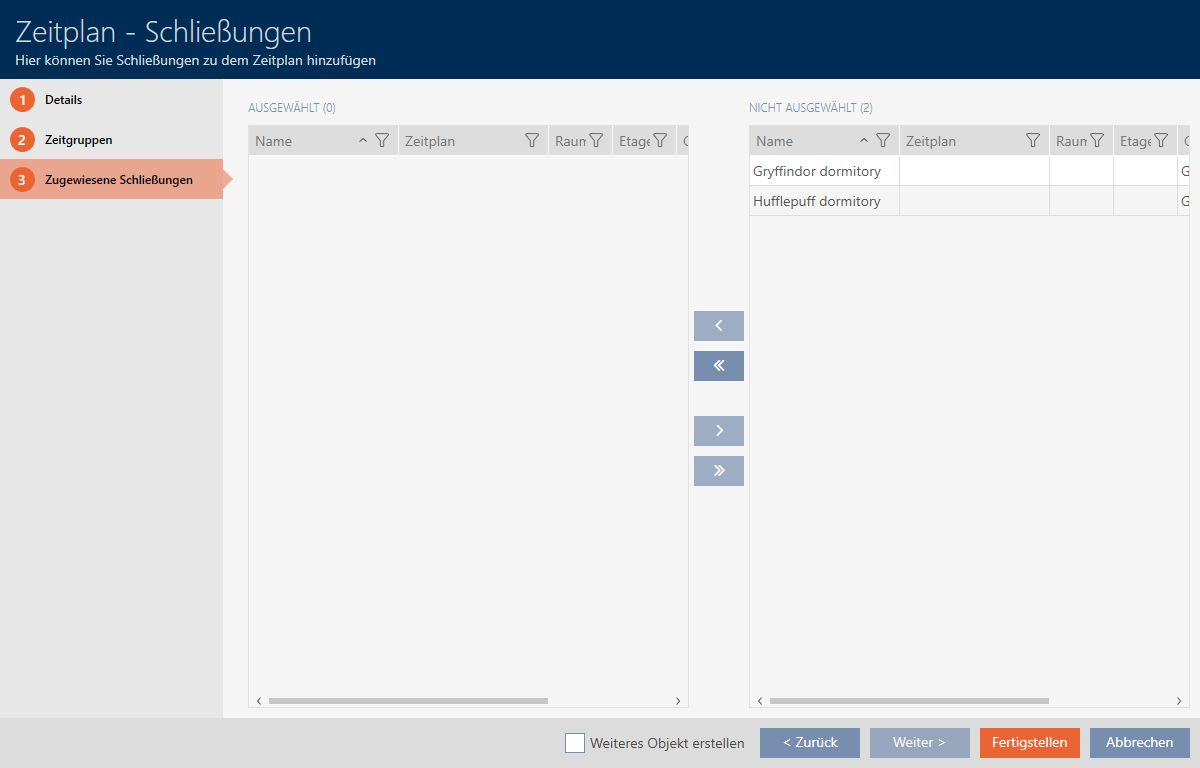Open the Details wizard step
This screenshot has height=768, width=1200.
point(63,100)
